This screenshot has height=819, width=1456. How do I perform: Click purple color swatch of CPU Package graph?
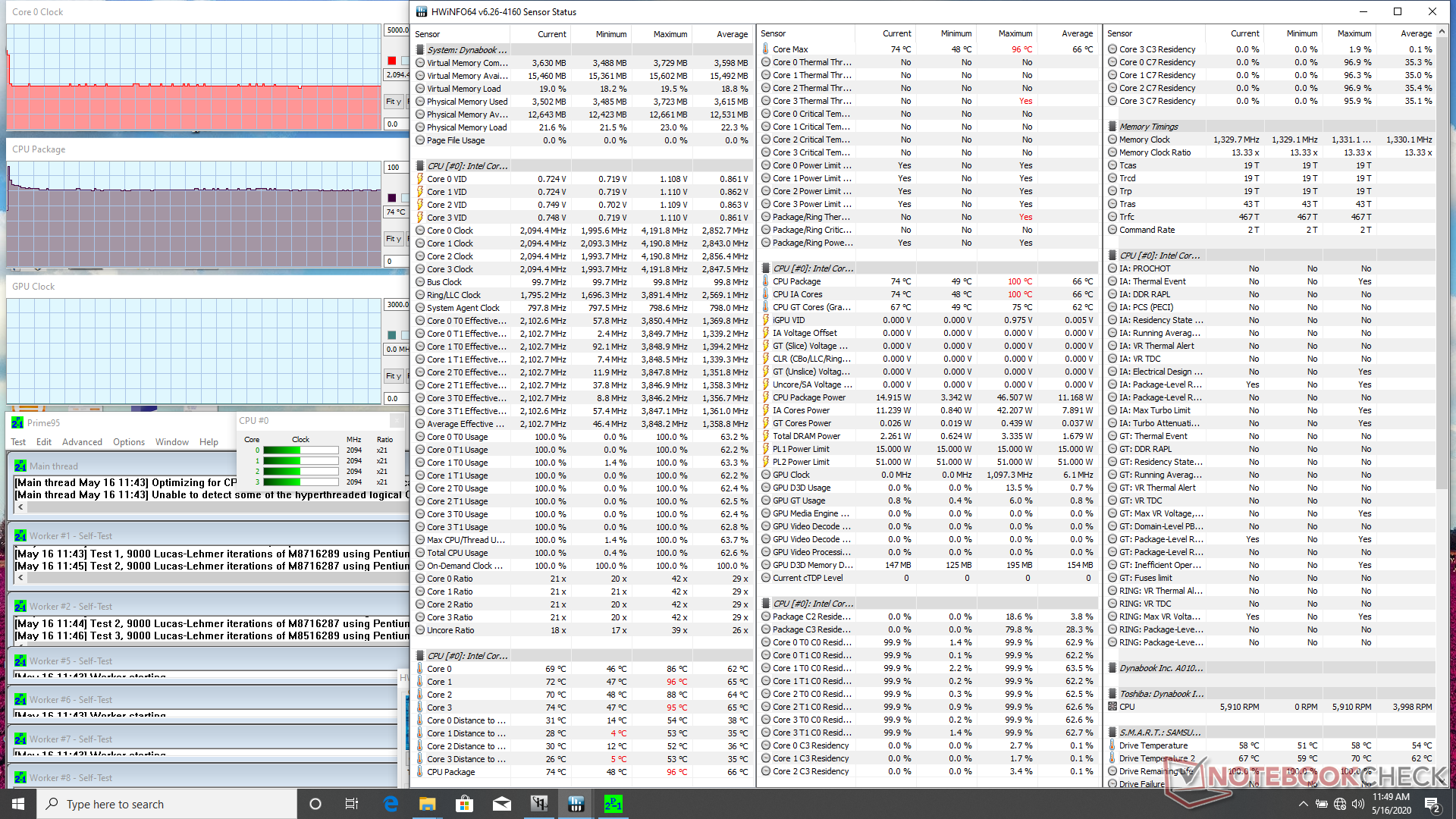click(x=392, y=198)
